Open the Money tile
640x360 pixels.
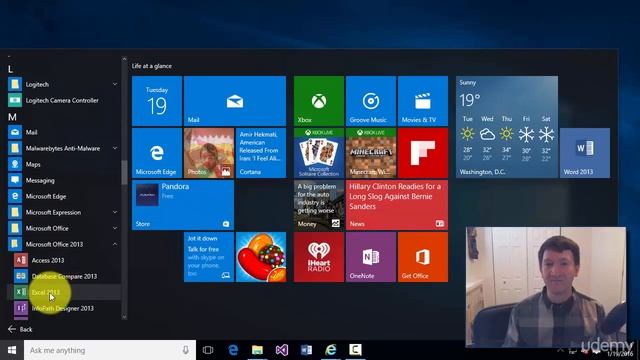coord(319,205)
